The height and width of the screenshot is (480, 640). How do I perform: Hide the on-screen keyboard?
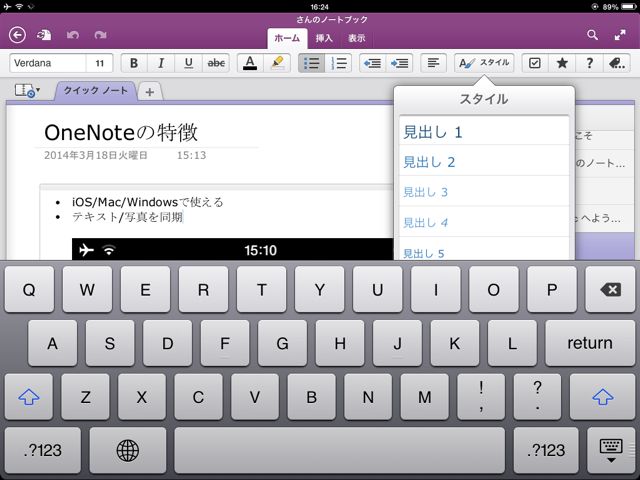[x=611, y=450]
